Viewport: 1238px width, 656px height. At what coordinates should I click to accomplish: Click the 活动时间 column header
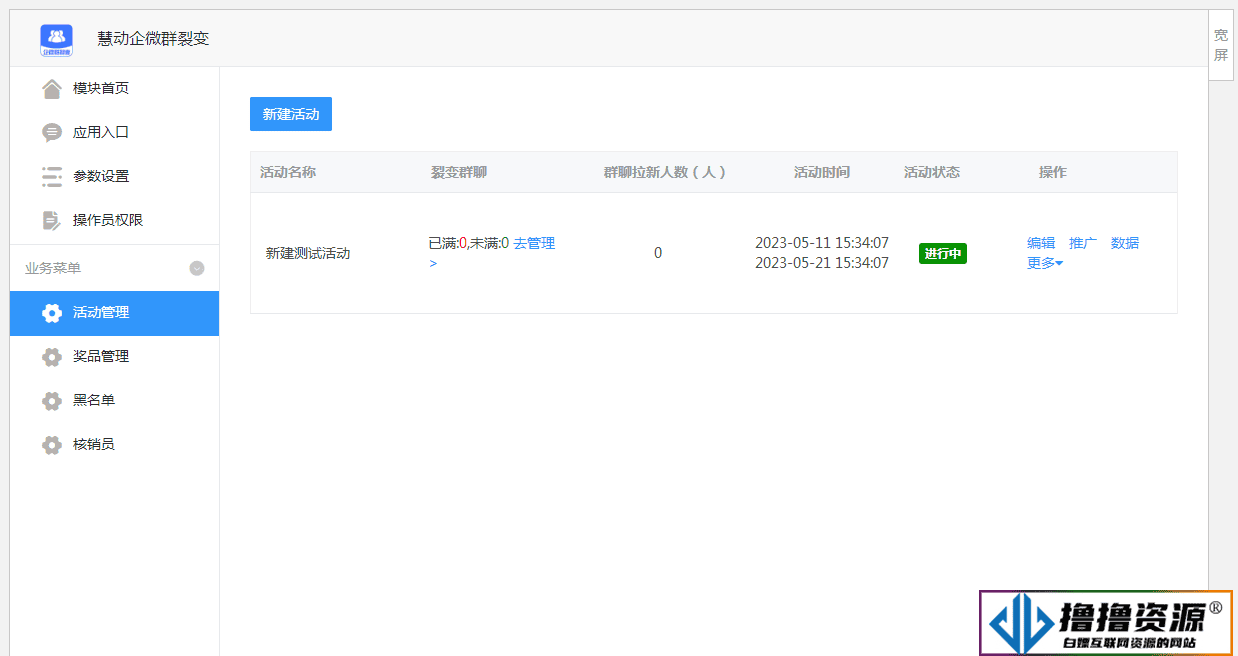click(x=822, y=172)
